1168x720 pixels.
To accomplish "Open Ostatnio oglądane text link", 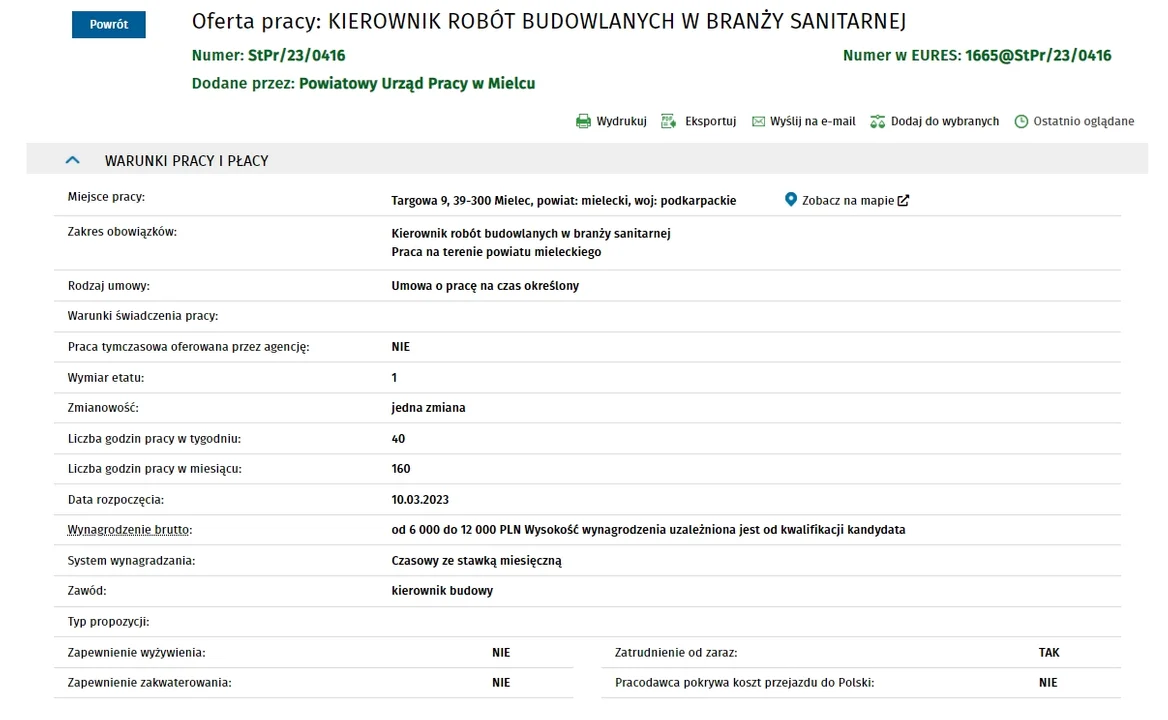I will coord(1083,122).
